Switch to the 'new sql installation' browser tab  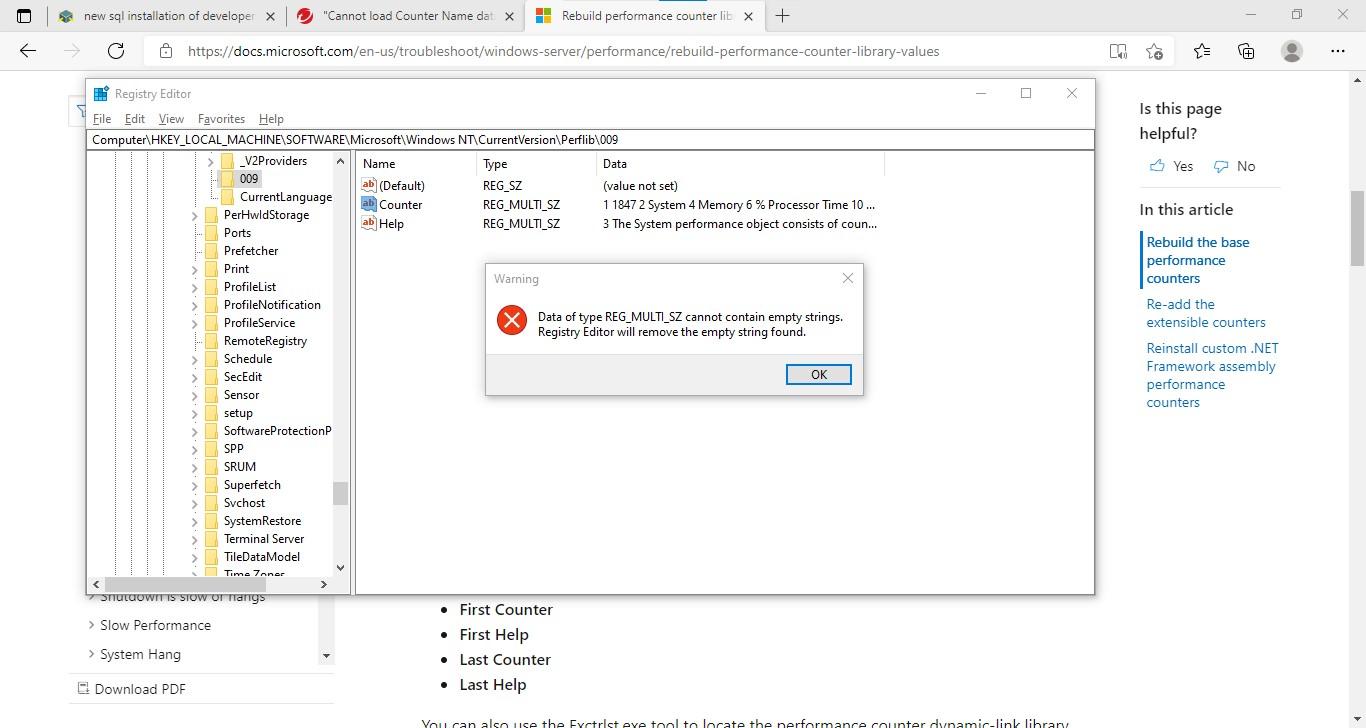166,16
